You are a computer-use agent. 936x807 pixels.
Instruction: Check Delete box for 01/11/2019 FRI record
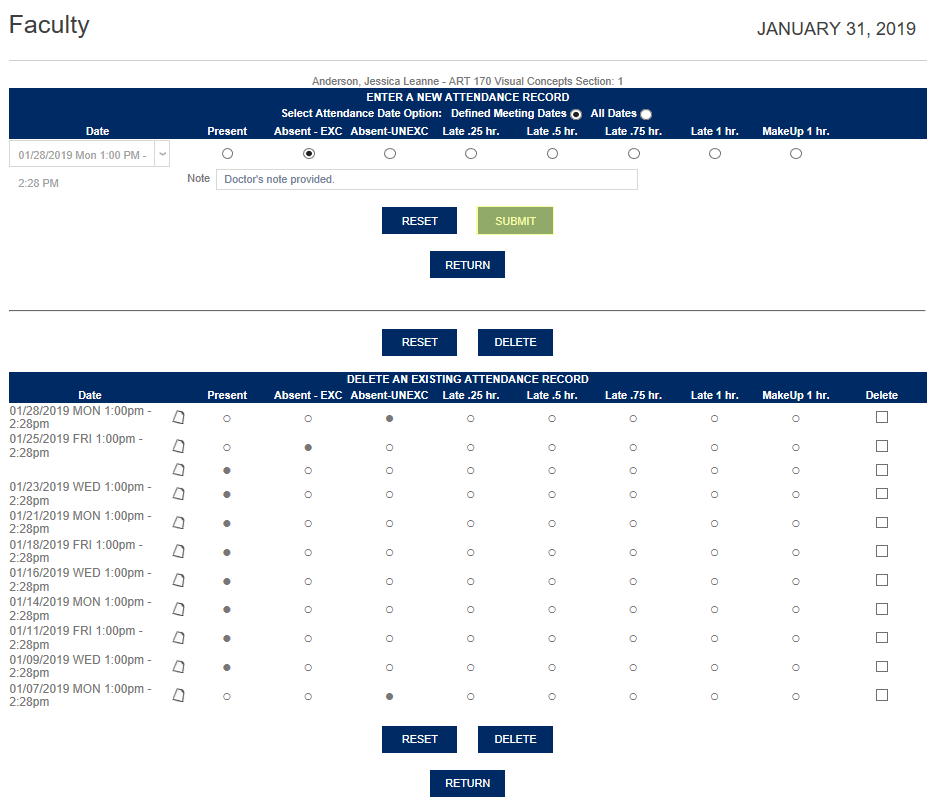coord(882,637)
